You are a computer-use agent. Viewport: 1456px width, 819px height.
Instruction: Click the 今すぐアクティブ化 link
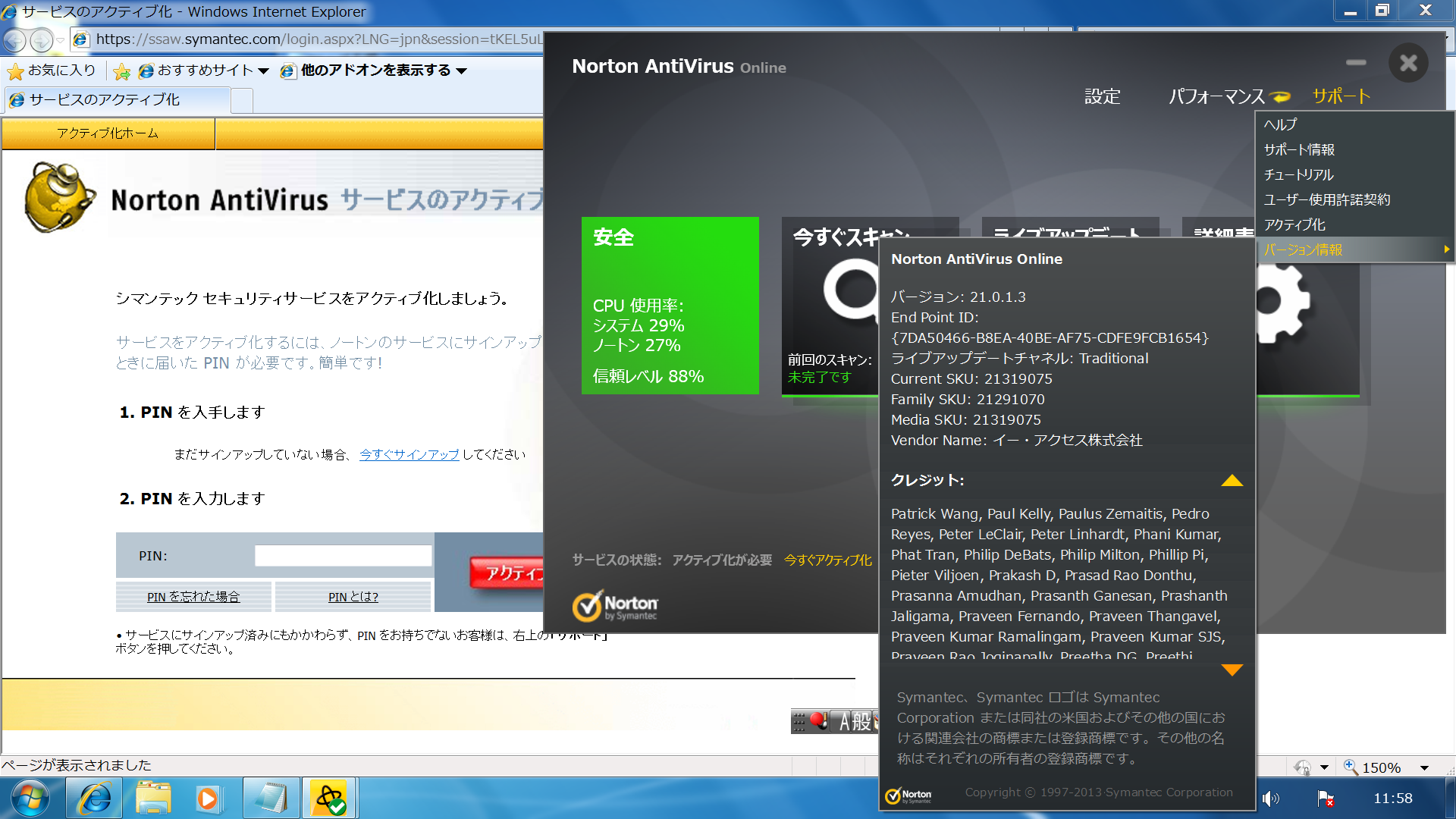tap(827, 560)
